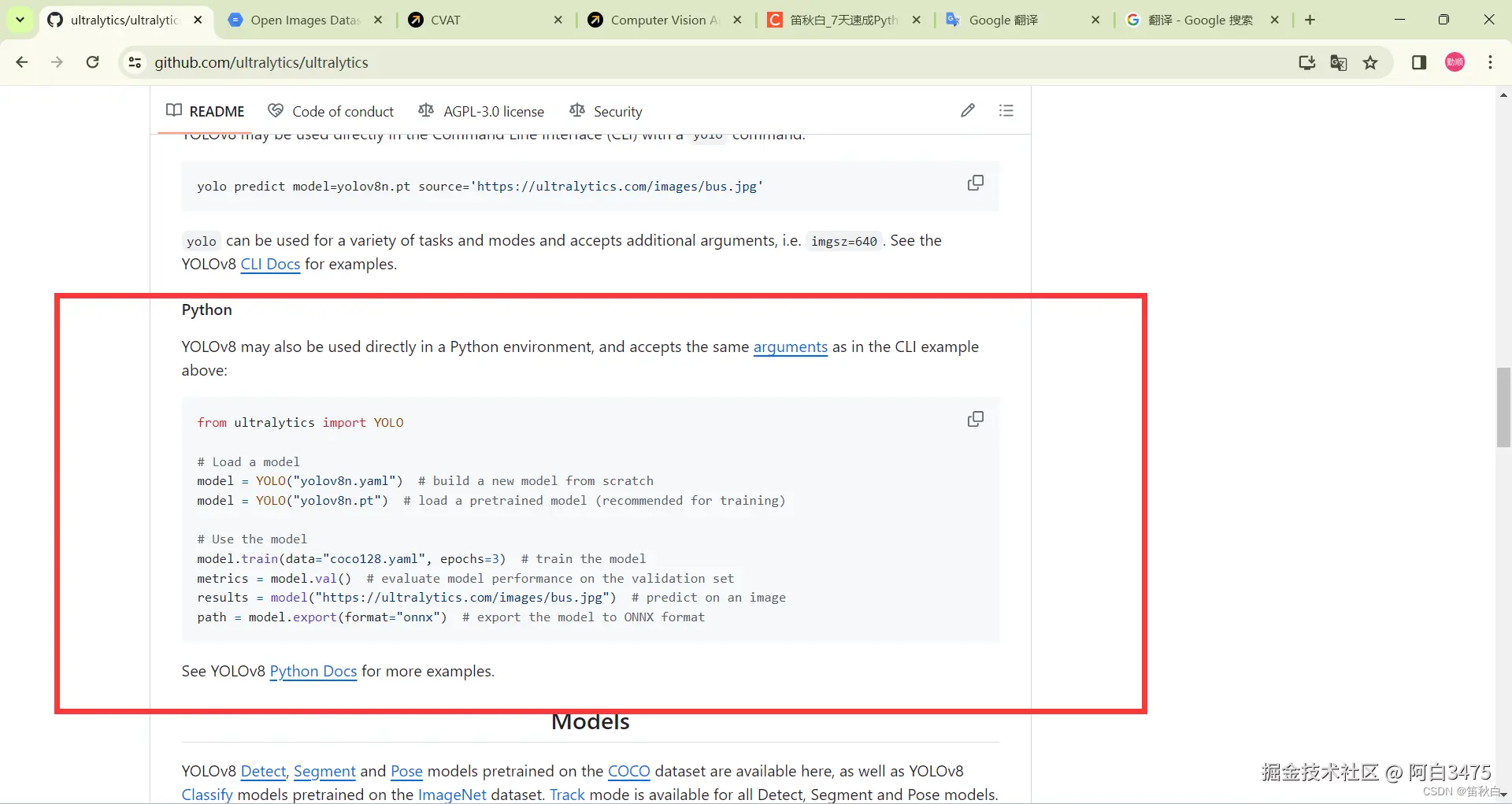Click the 'imgsz=640' inline code
Viewport: 1512px width, 804px height.
pyautogui.click(x=843, y=242)
